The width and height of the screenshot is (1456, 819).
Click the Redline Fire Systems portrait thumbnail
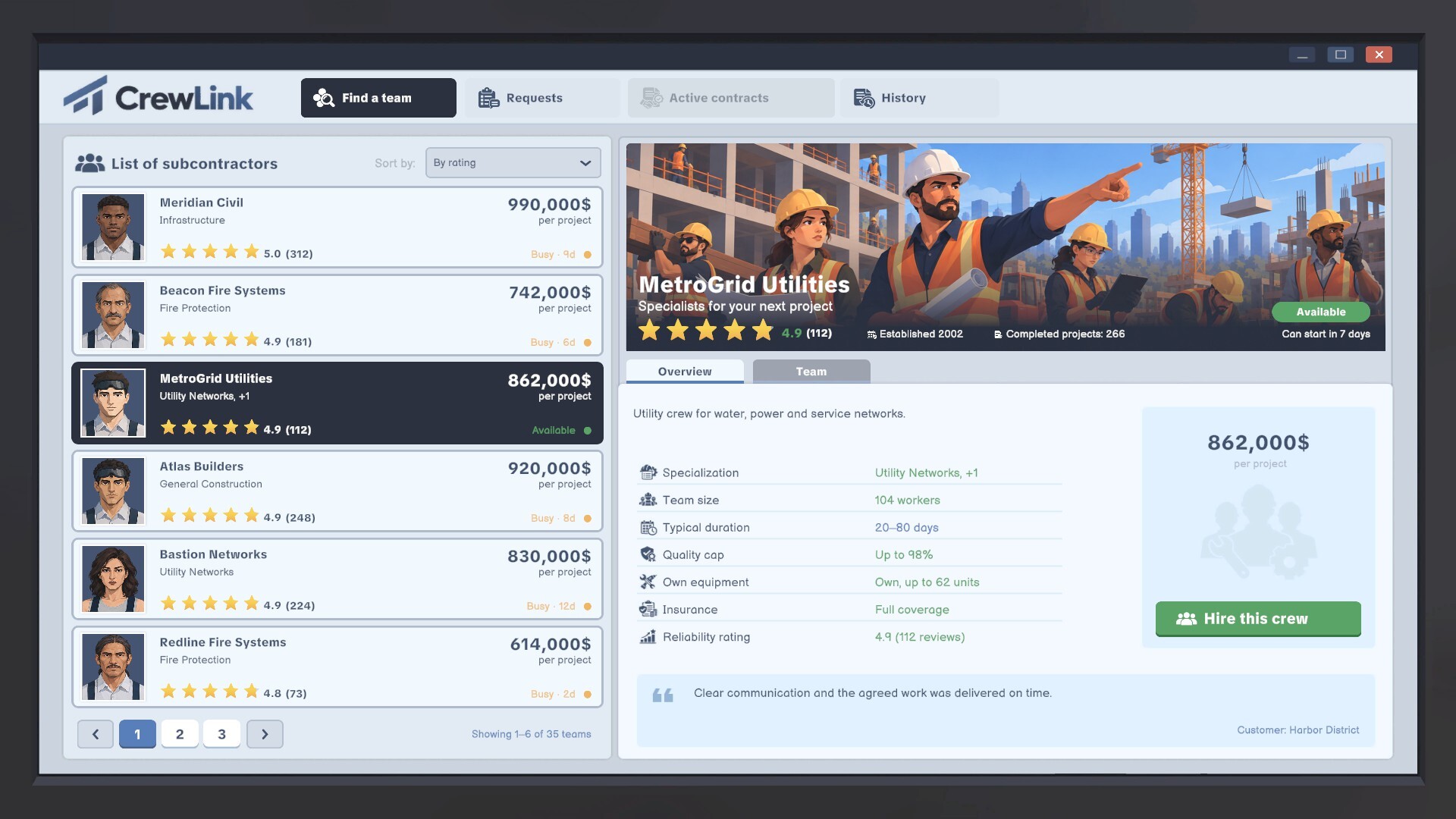[x=113, y=667]
